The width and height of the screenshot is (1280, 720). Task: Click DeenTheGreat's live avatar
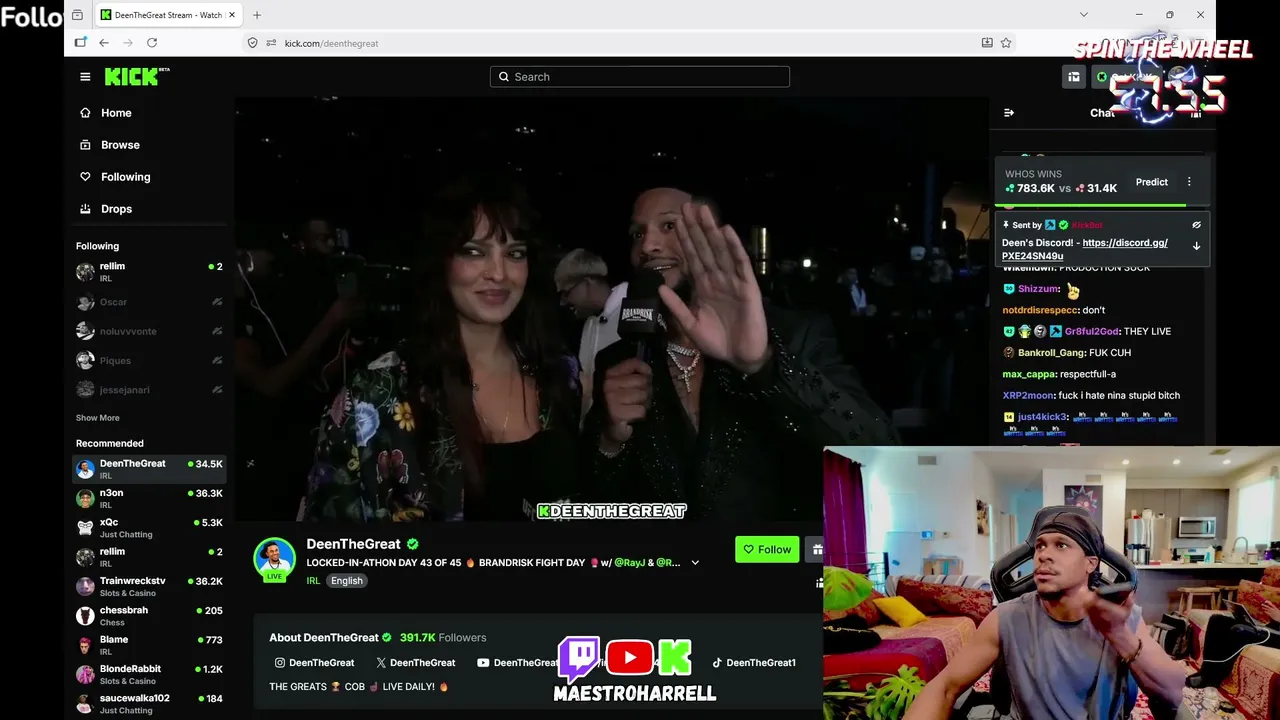274,559
